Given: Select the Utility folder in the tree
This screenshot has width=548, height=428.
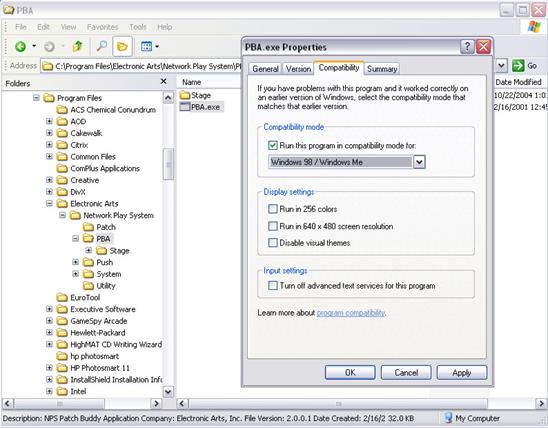Looking at the screenshot, I should pos(99,286).
